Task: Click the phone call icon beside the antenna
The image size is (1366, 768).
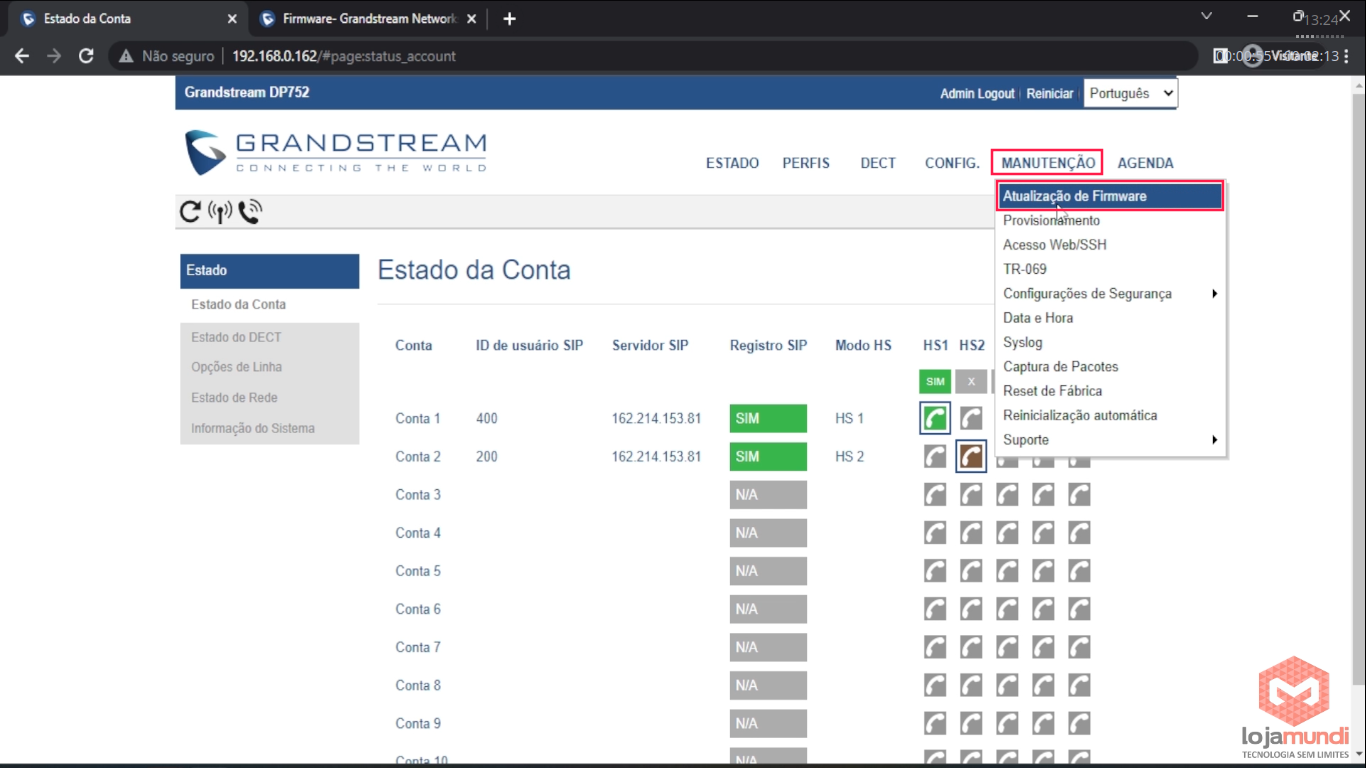Action: (250, 212)
